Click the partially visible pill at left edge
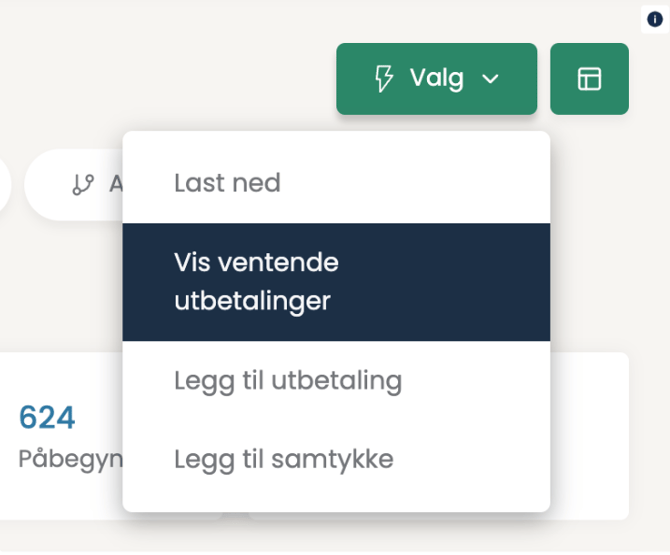 pyautogui.click(x=4, y=184)
